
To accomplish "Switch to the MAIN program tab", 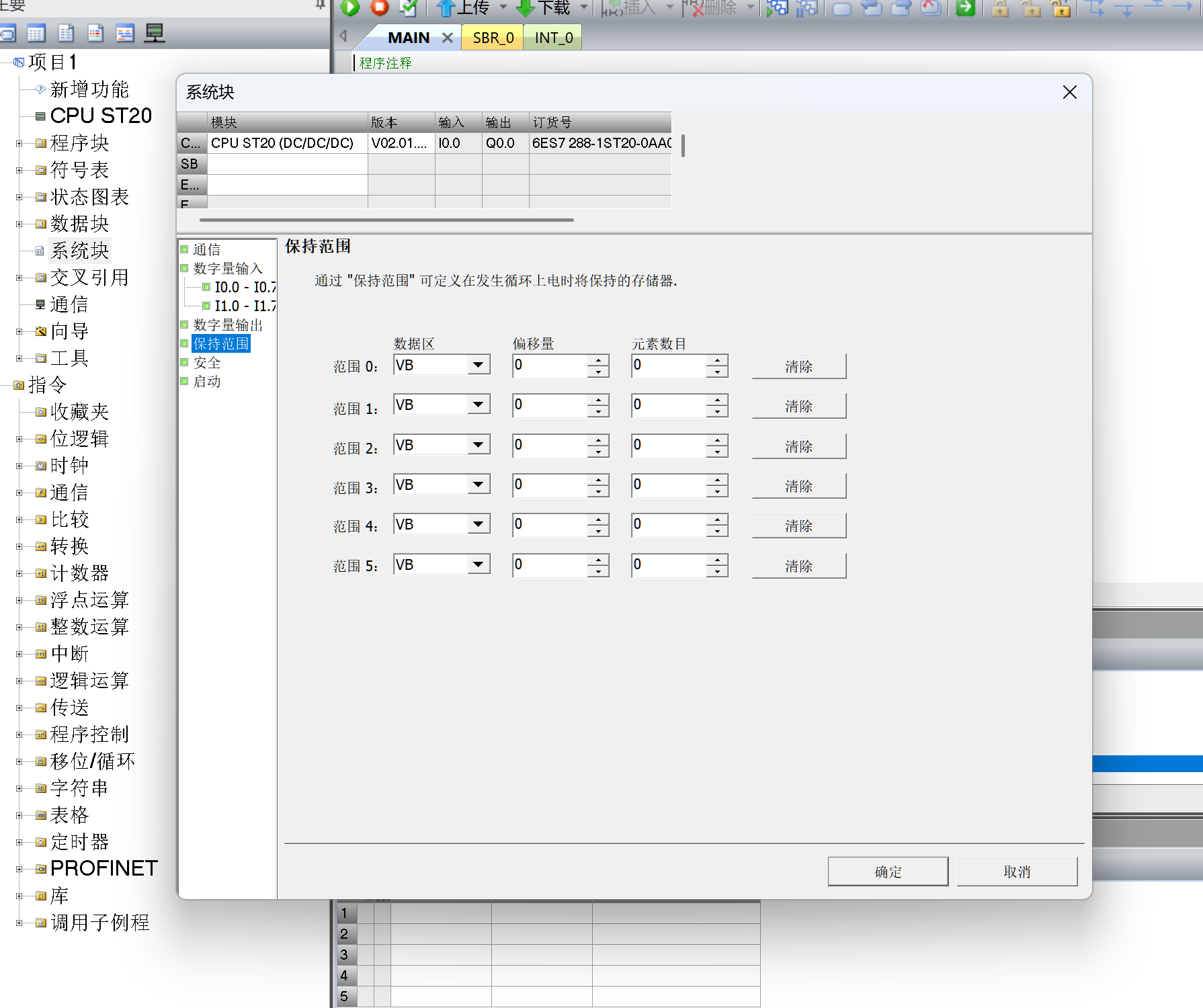I will [x=409, y=38].
